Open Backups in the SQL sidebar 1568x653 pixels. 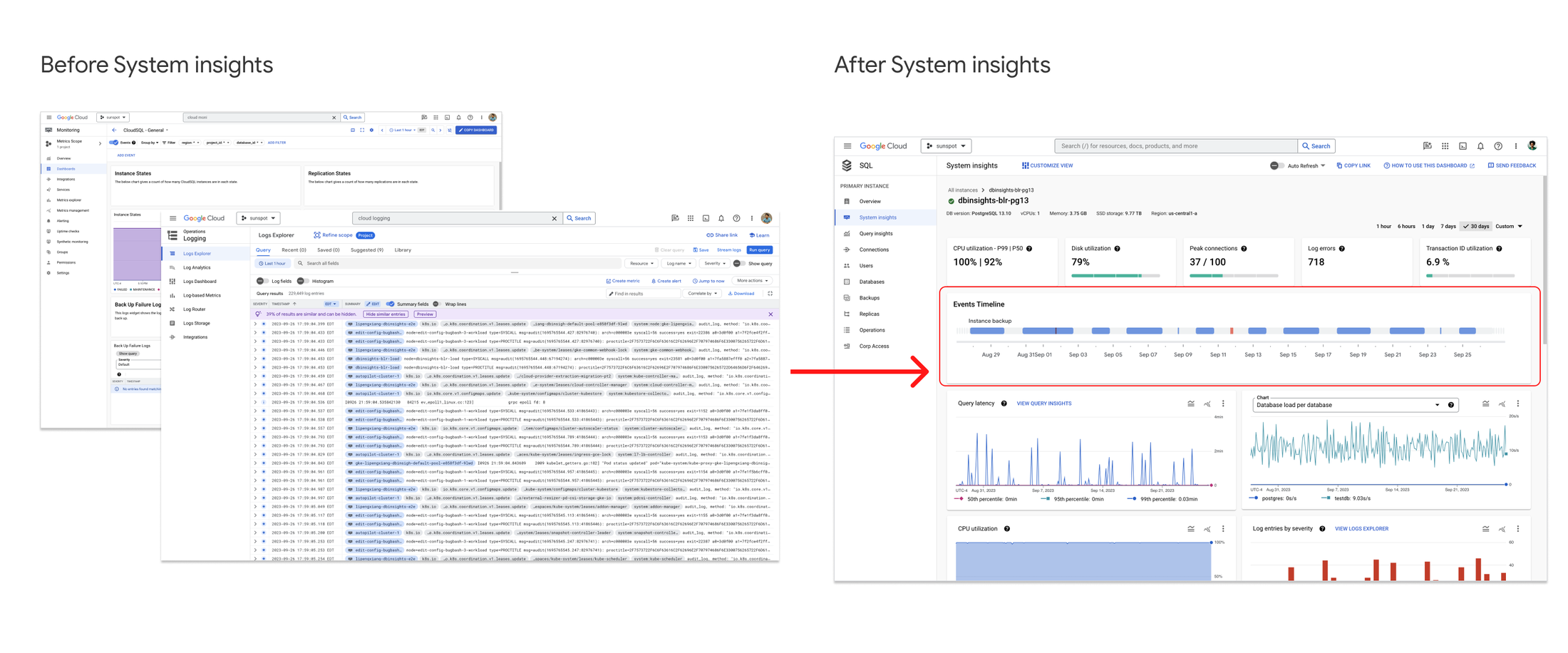tap(869, 298)
